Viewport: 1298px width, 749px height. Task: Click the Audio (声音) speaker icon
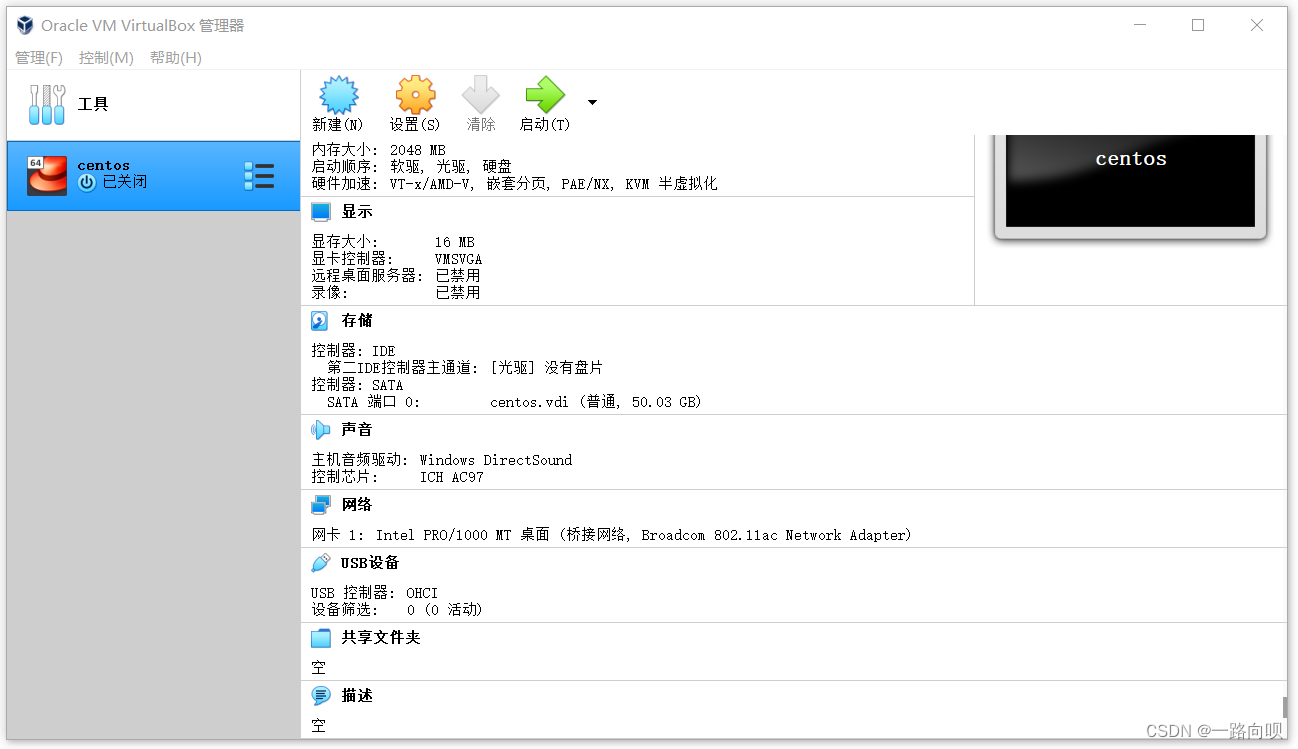[320, 430]
